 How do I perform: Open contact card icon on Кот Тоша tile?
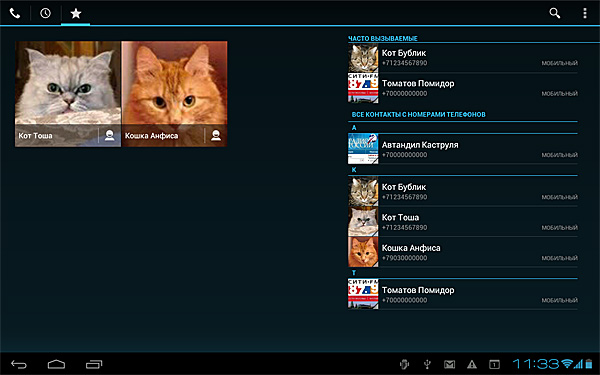[109, 135]
